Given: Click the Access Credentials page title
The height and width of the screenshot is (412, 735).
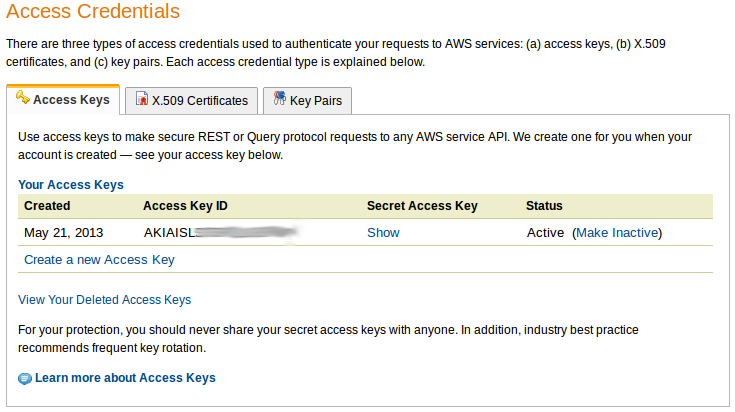Looking at the screenshot, I should coord(93,11).
